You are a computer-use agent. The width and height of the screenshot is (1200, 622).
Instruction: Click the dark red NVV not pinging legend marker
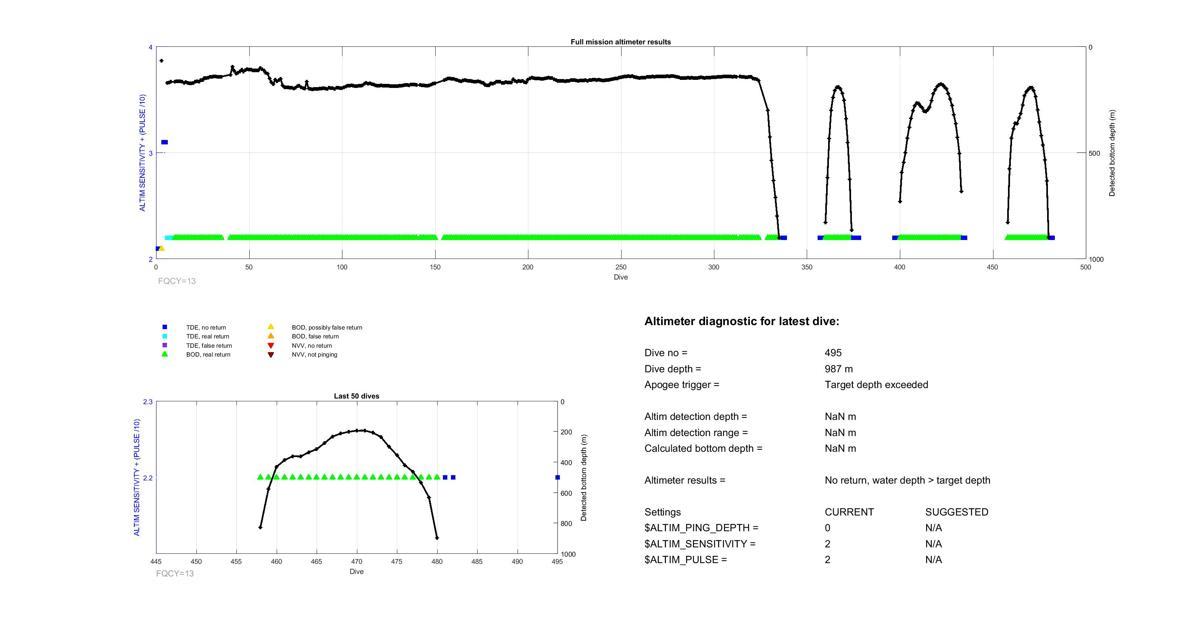[x=270, y=354]
